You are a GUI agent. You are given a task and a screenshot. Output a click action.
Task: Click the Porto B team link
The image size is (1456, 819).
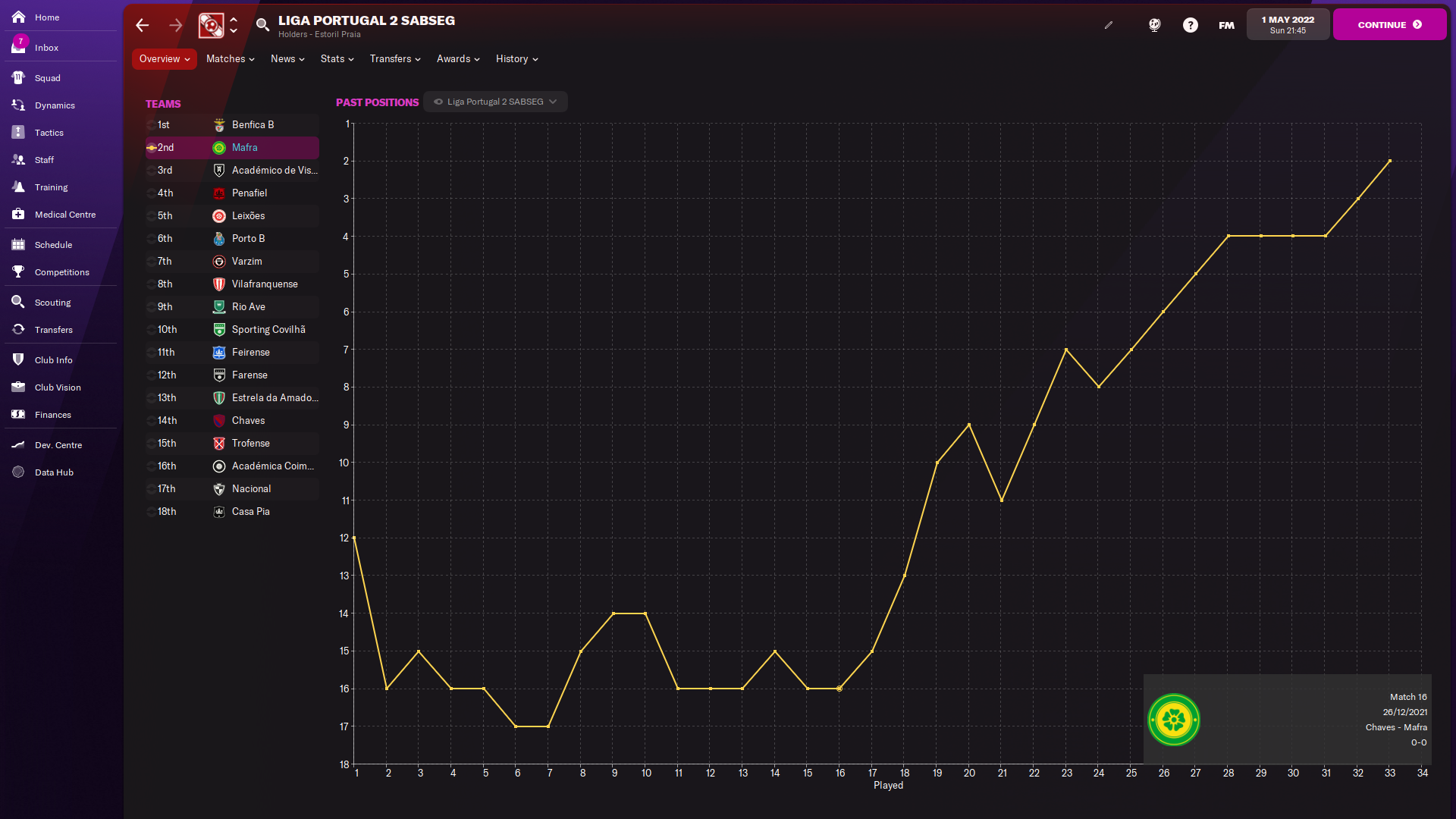248,239
